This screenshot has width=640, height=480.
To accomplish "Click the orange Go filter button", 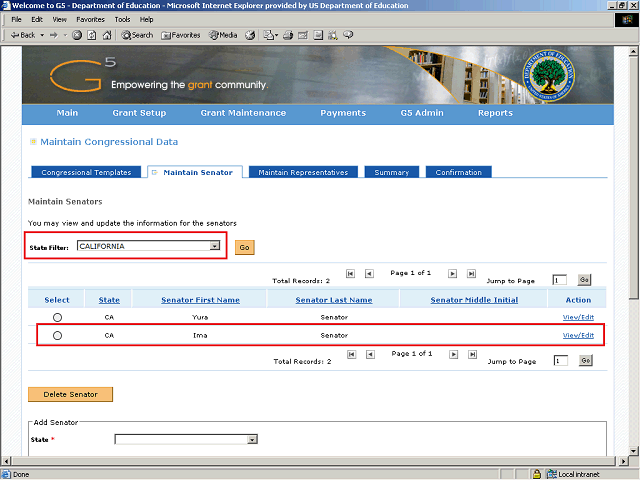I will [x=244, y=247].
